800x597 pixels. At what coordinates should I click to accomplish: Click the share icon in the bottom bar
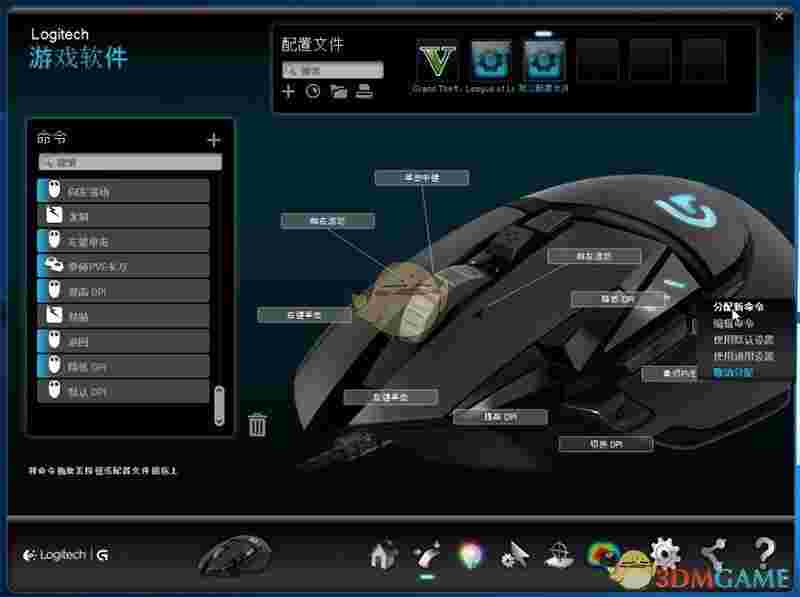(x=713, y=554)
